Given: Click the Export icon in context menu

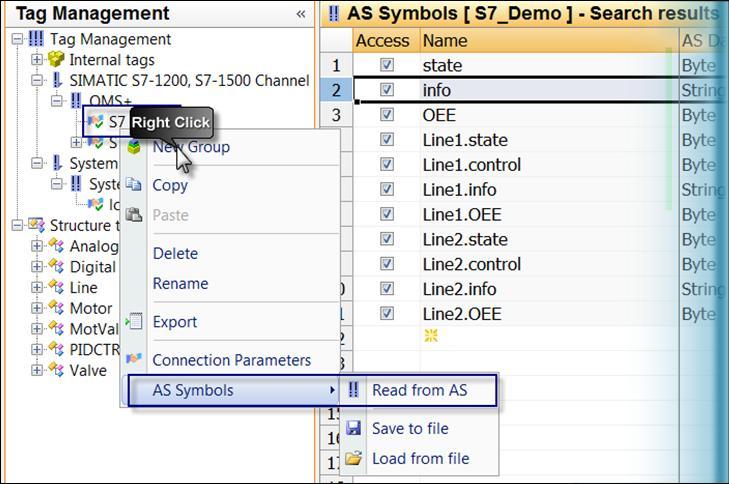Looking at the screenshot, I should point(134,321).
